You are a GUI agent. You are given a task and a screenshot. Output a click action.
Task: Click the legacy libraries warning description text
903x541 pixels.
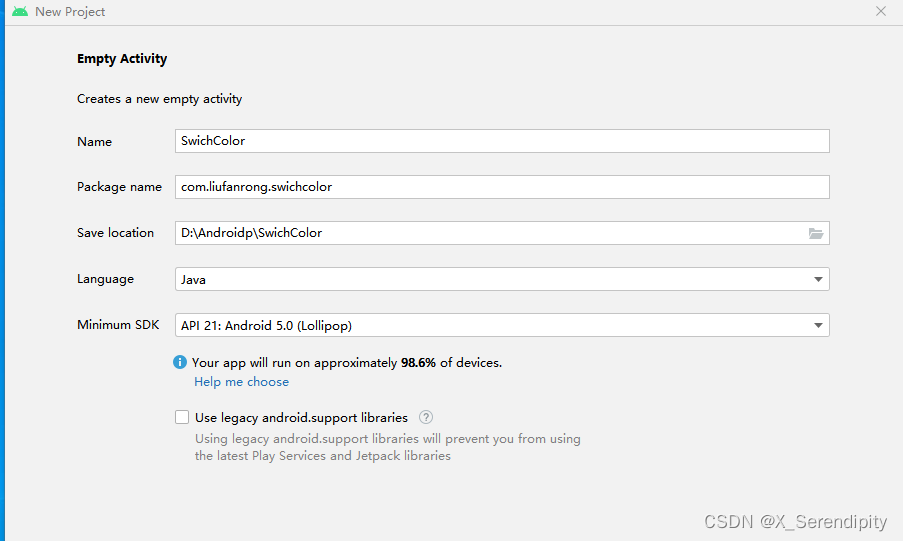388,447
